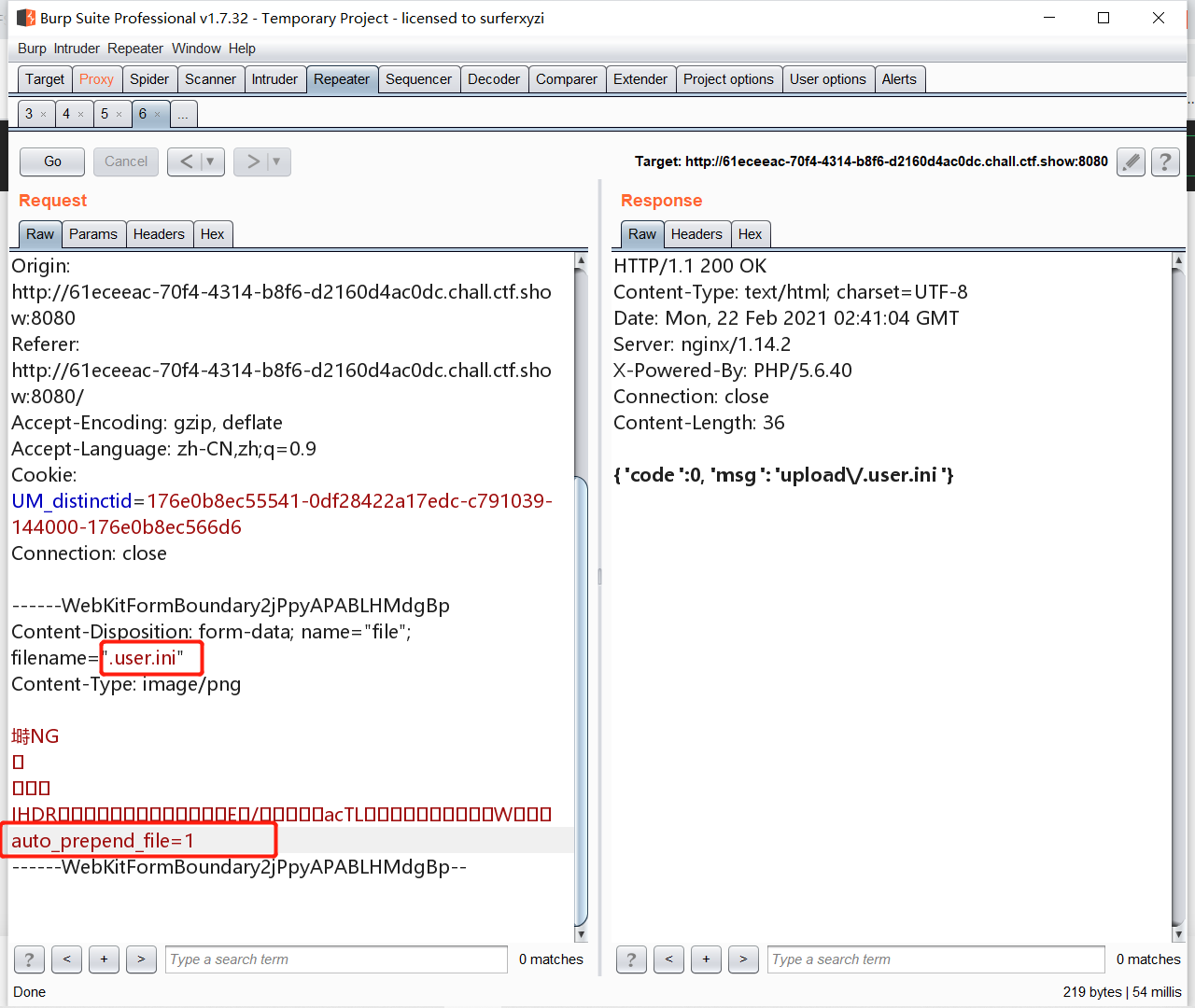Select the response Raw view tab
Screen dimensions: 1195x1008
click(x=642, y=234)
